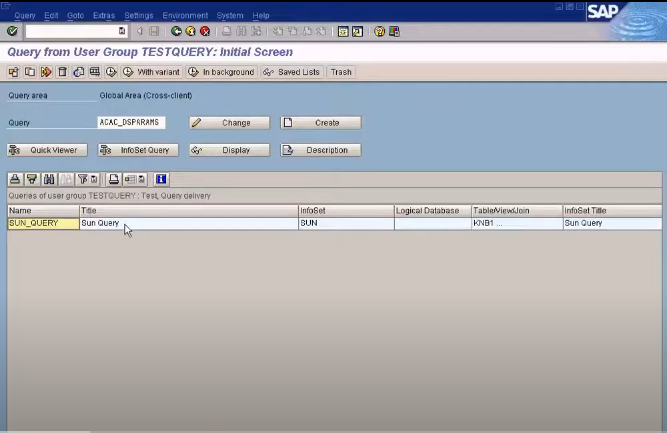
Task: Click the green checkmark Enter icon
Action: click(12, 31)
